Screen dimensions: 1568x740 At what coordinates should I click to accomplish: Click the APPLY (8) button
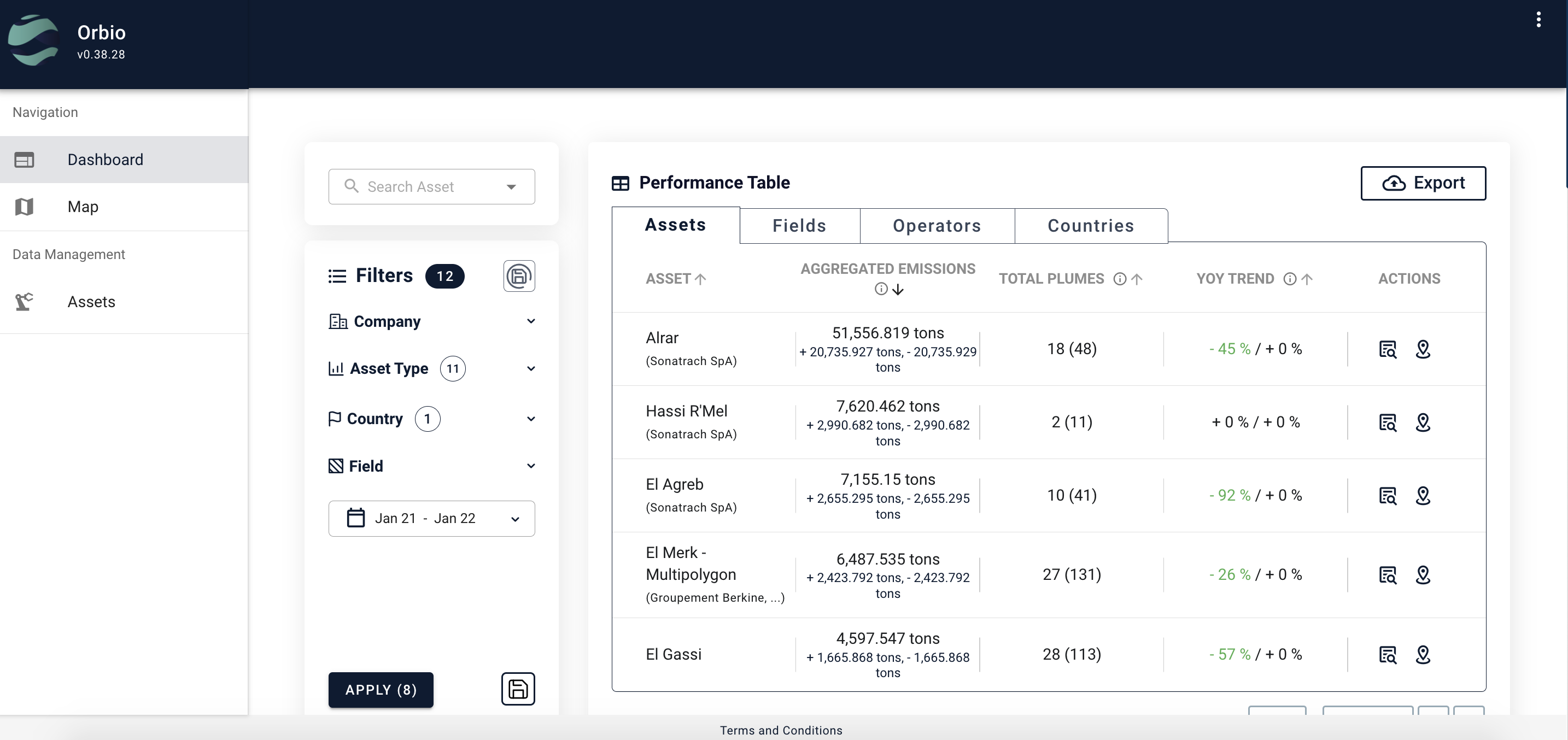coord(381,690)
